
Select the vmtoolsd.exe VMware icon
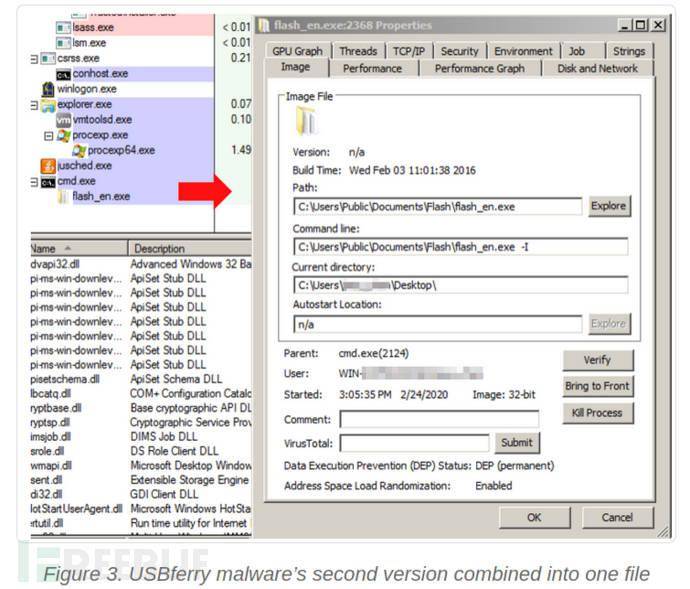click(63, 119)
